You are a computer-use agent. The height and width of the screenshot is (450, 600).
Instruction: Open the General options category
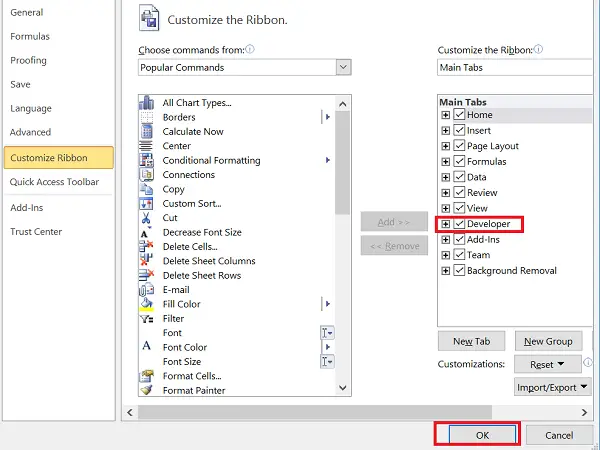(26, 12)
